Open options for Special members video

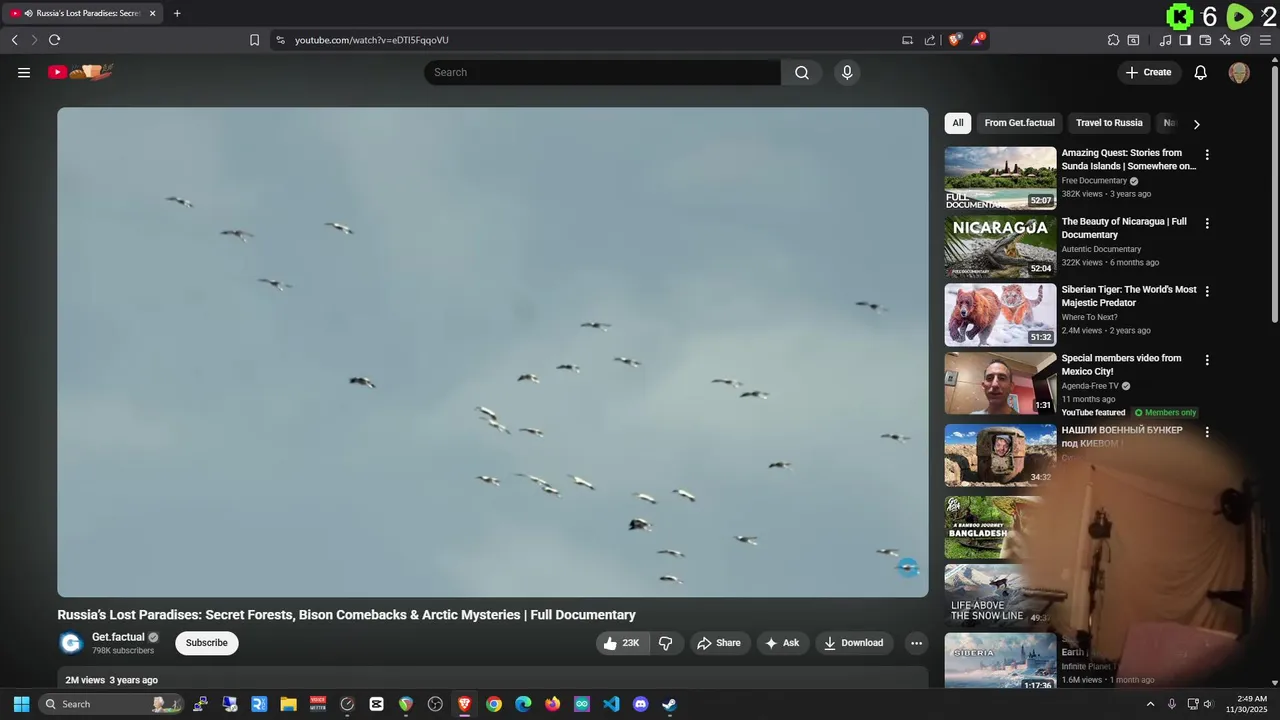point(1207,360)
